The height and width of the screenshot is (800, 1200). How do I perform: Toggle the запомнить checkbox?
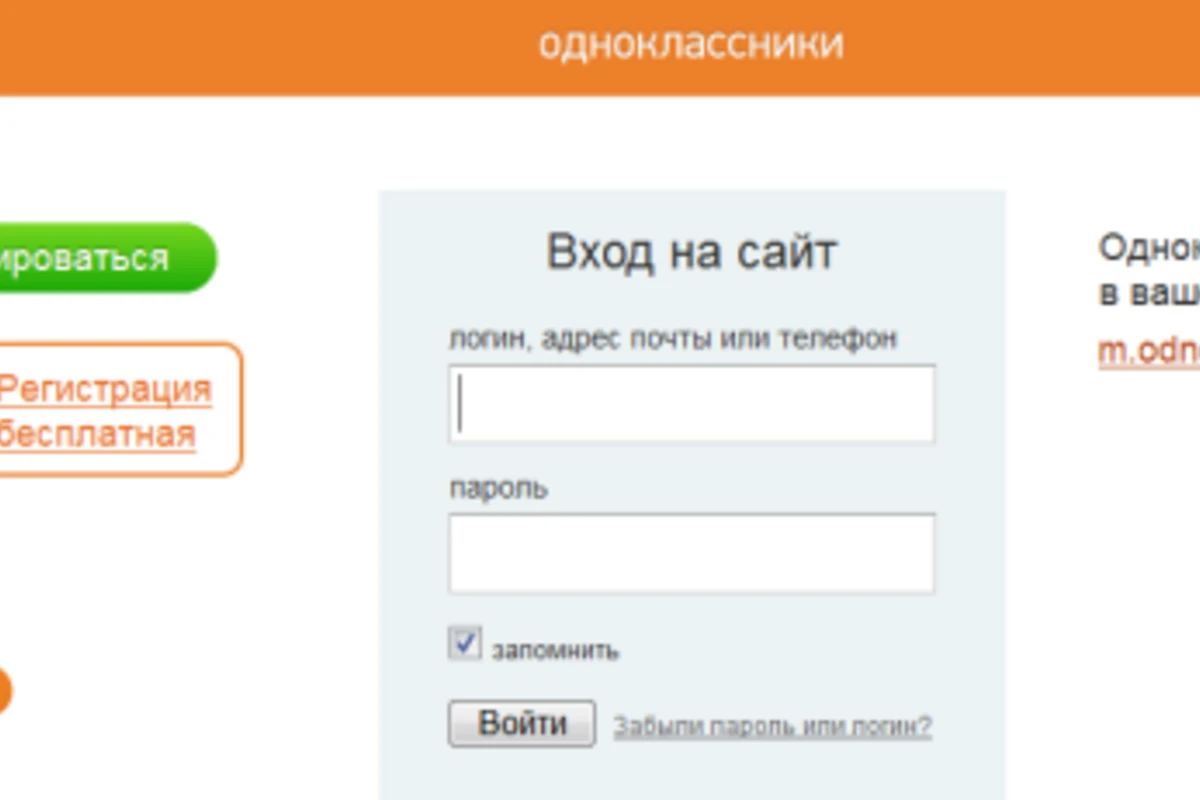click(465, 644)
